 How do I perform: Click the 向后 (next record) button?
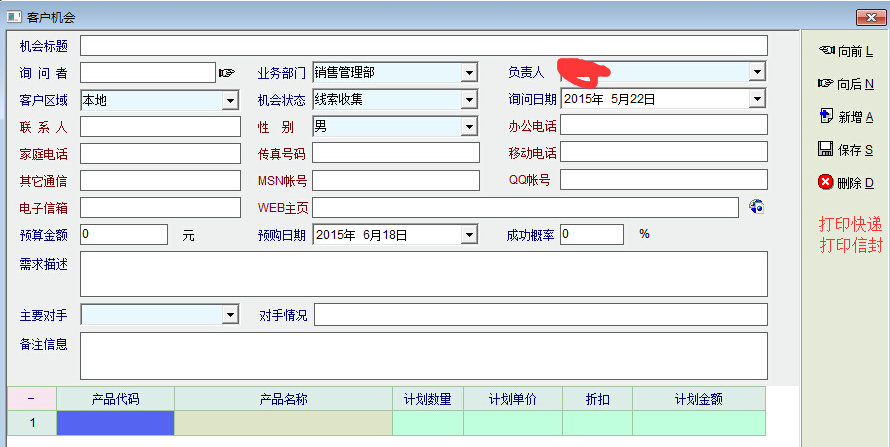click(845, 84)
